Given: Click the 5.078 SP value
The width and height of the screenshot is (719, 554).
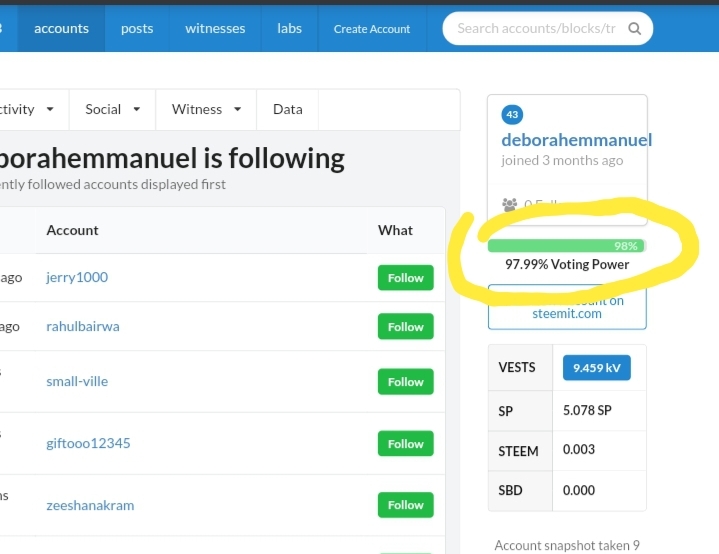Looking at the screenshot, I should coord(587,410).
